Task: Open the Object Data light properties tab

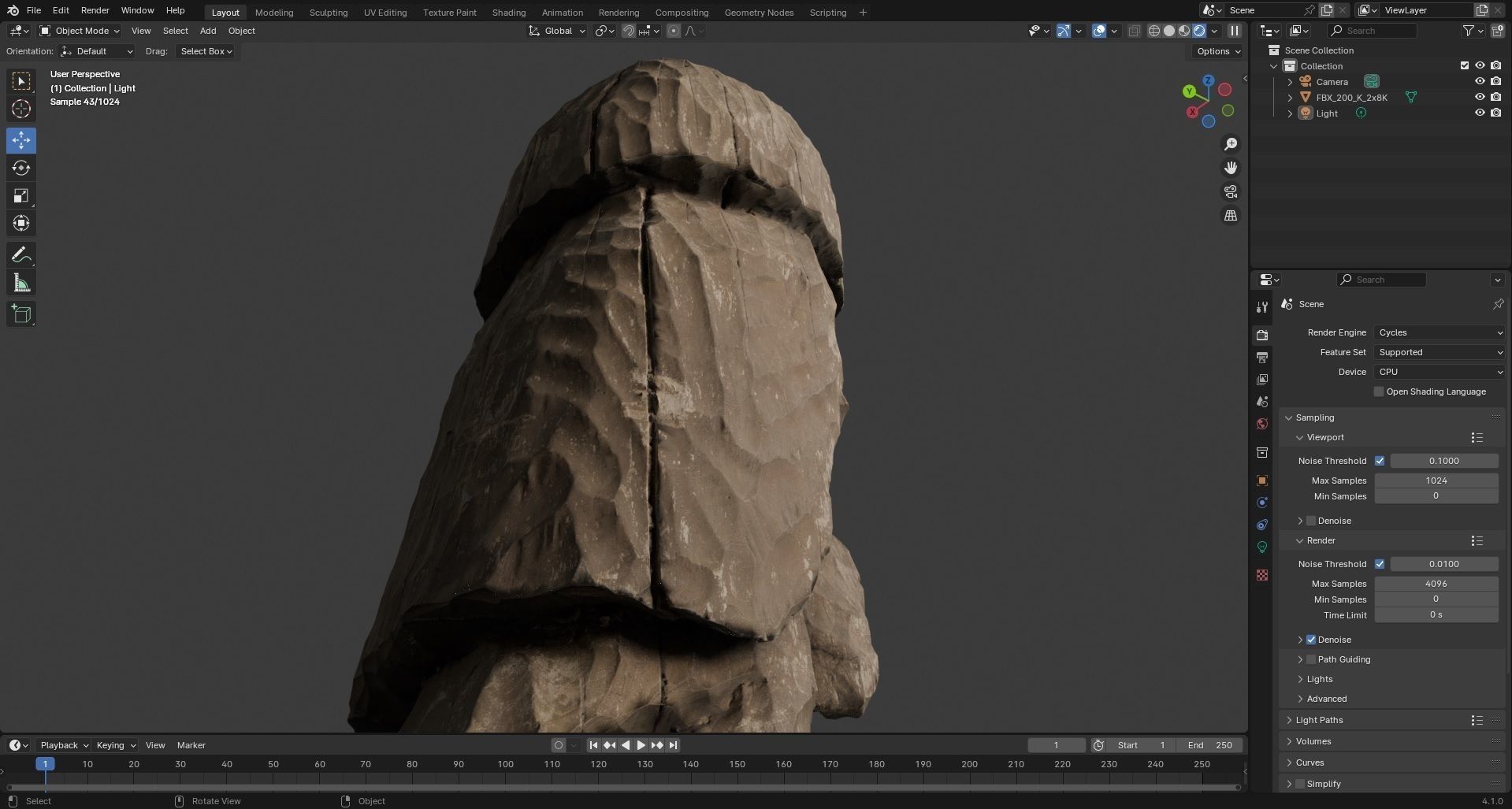Action: tap(1262, 547)
